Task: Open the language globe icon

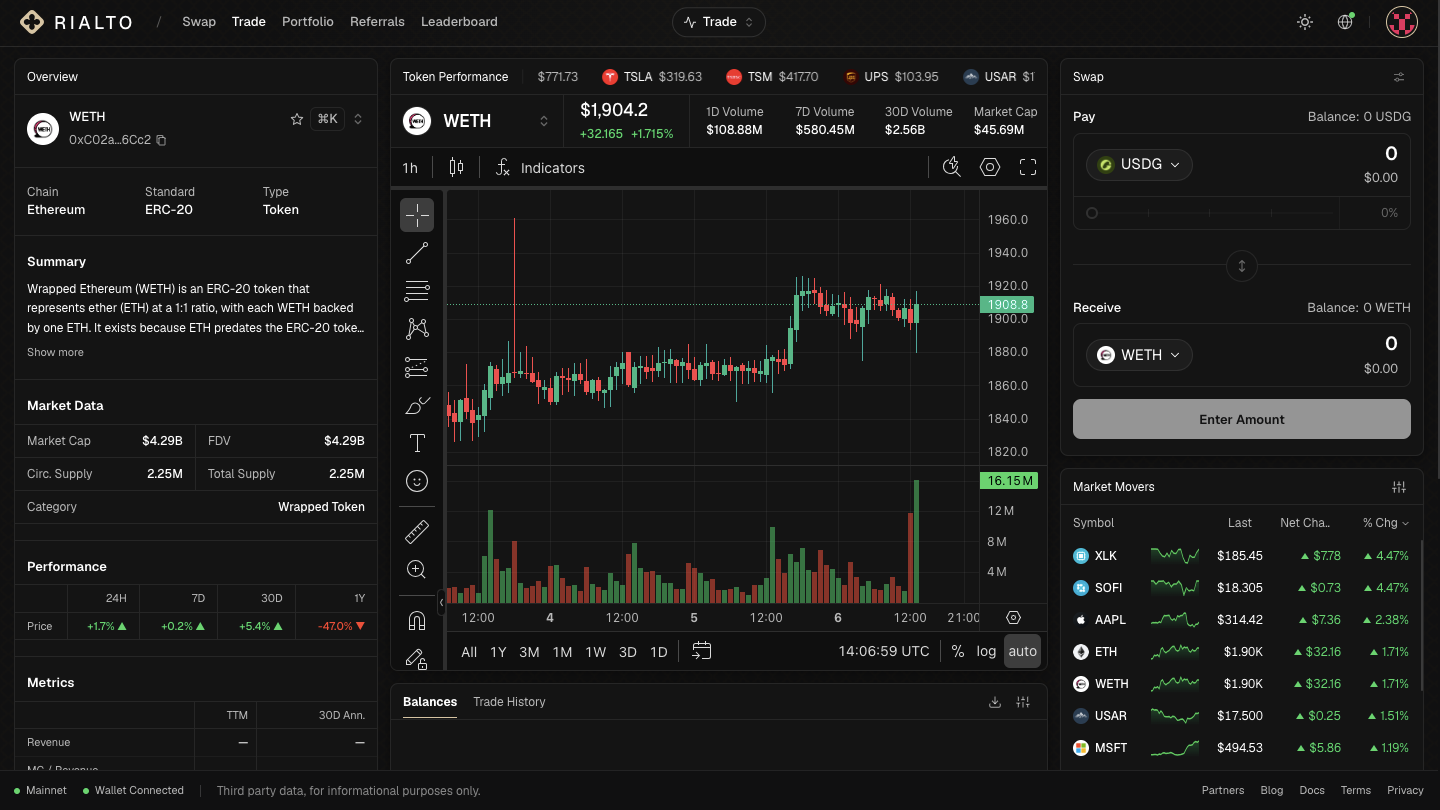Action: pos(1345,22)
